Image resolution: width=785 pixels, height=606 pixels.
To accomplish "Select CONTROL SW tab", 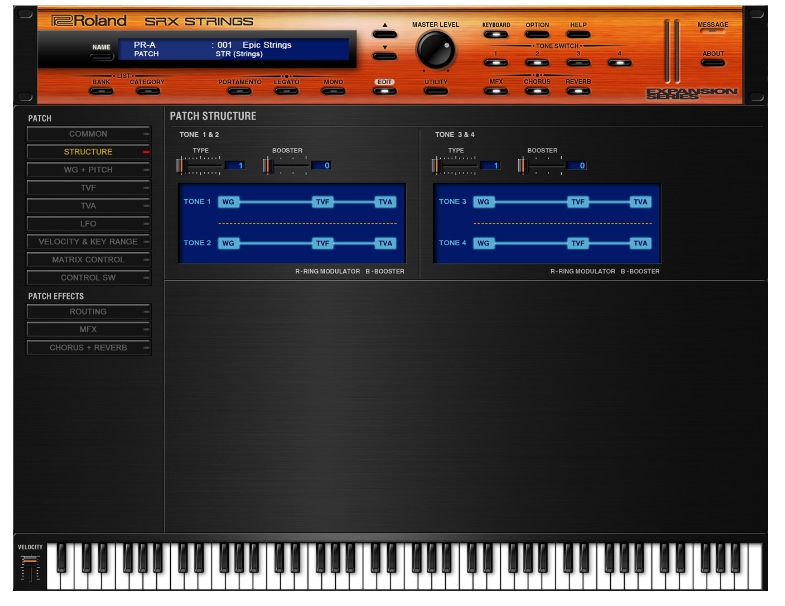I will [89, 278].
